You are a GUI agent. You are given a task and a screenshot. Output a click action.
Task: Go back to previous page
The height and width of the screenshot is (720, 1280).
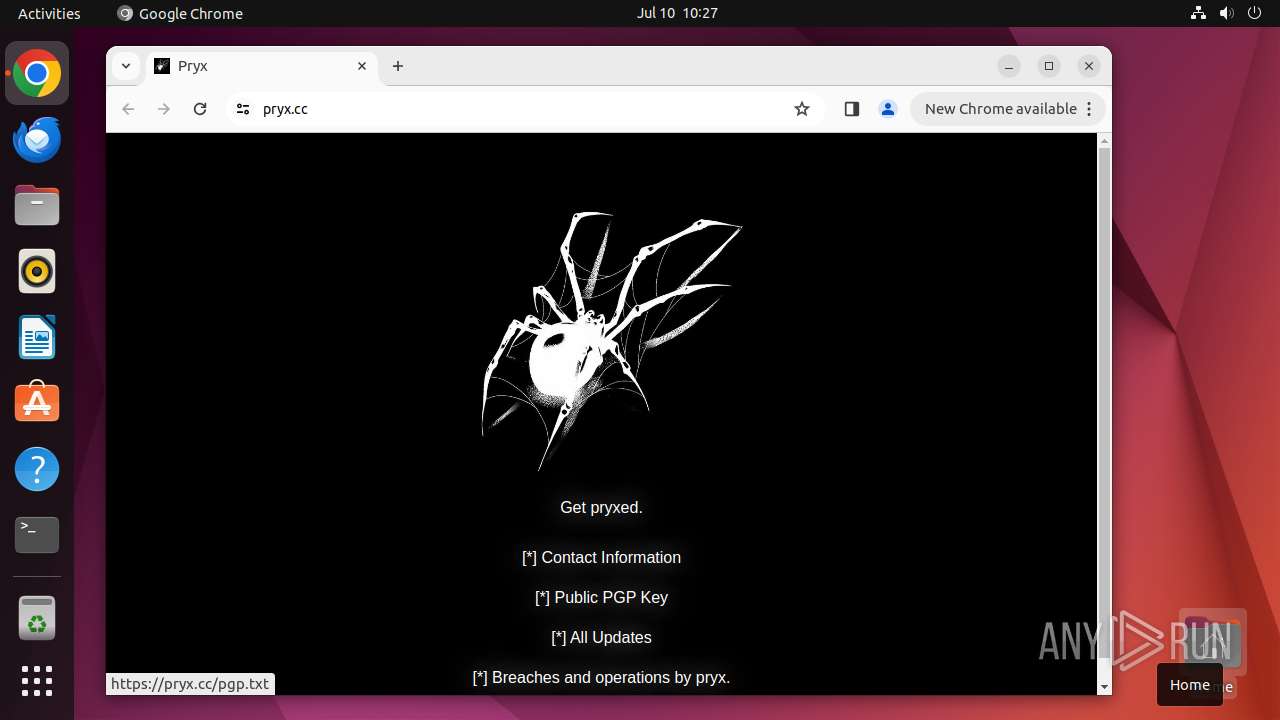coord(128,109)
